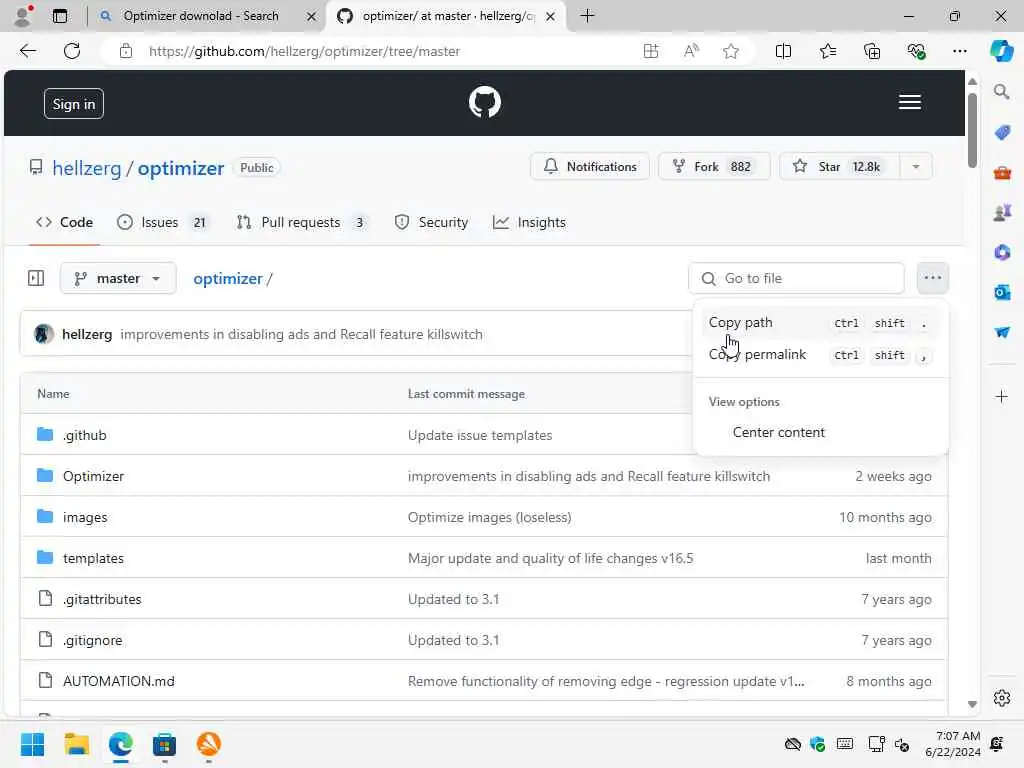Switch to the Issues tab

pos(163,222)
